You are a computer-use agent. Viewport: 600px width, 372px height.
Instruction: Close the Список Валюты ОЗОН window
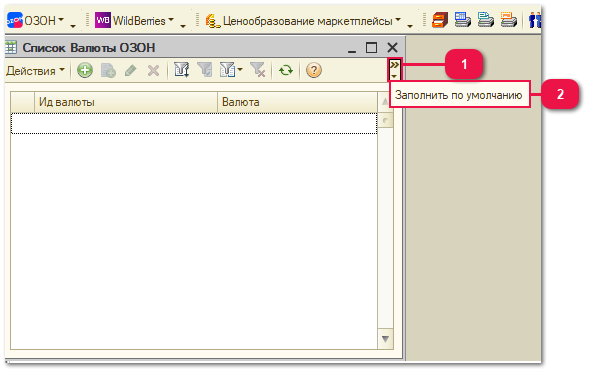click(x=393, y=47)
